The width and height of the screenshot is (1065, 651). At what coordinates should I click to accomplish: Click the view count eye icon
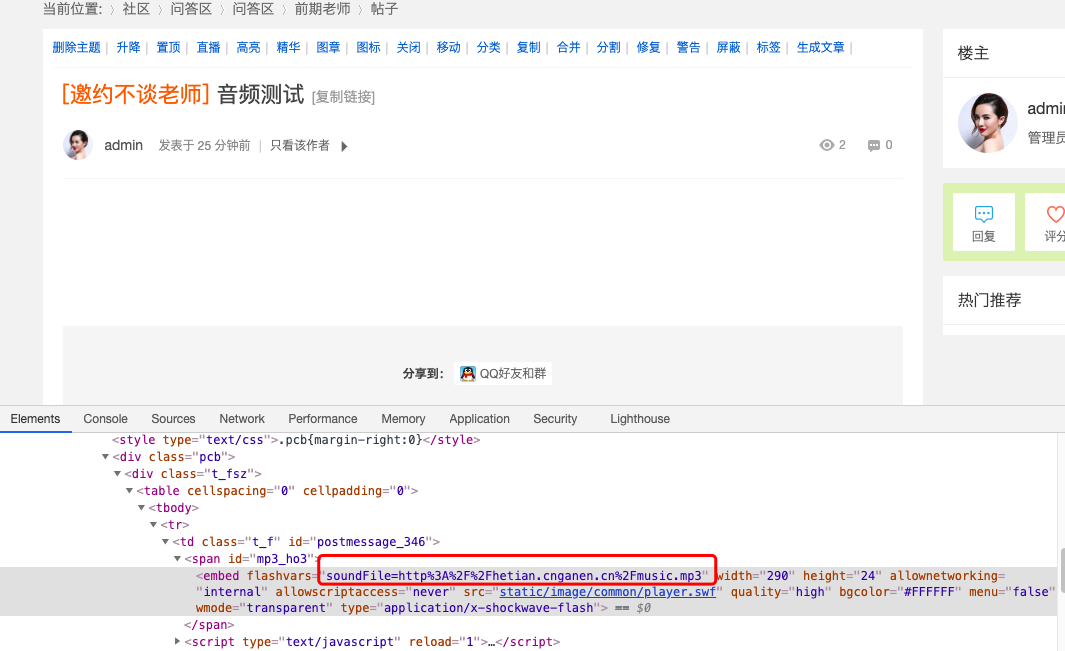pyautogui.click(x=826, y=145)
